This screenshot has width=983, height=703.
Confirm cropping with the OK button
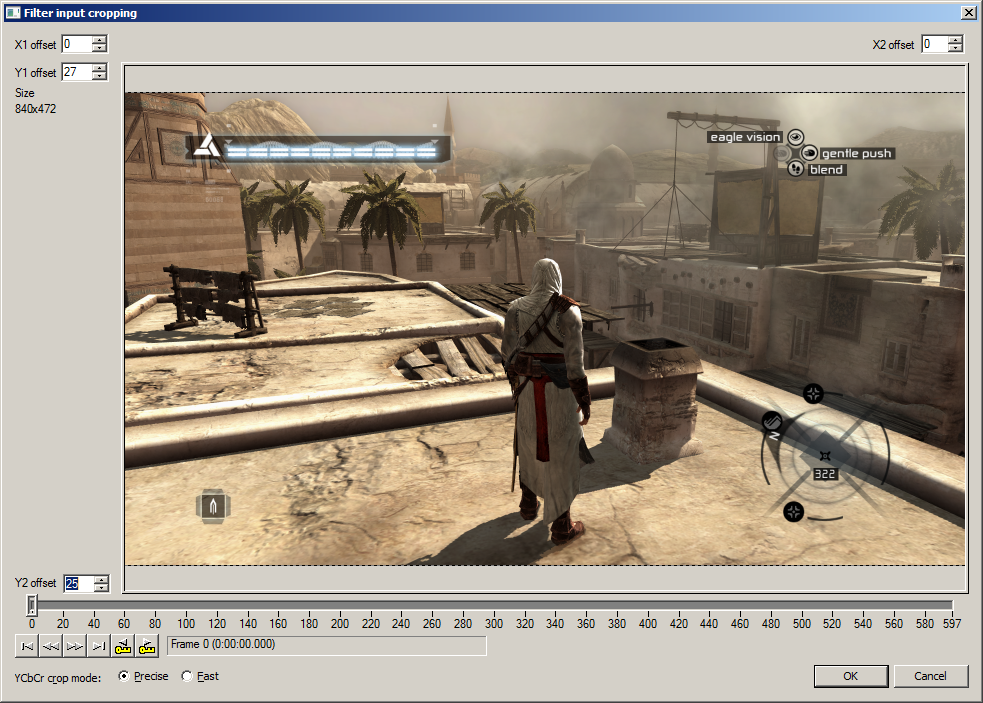coord(851,676)
